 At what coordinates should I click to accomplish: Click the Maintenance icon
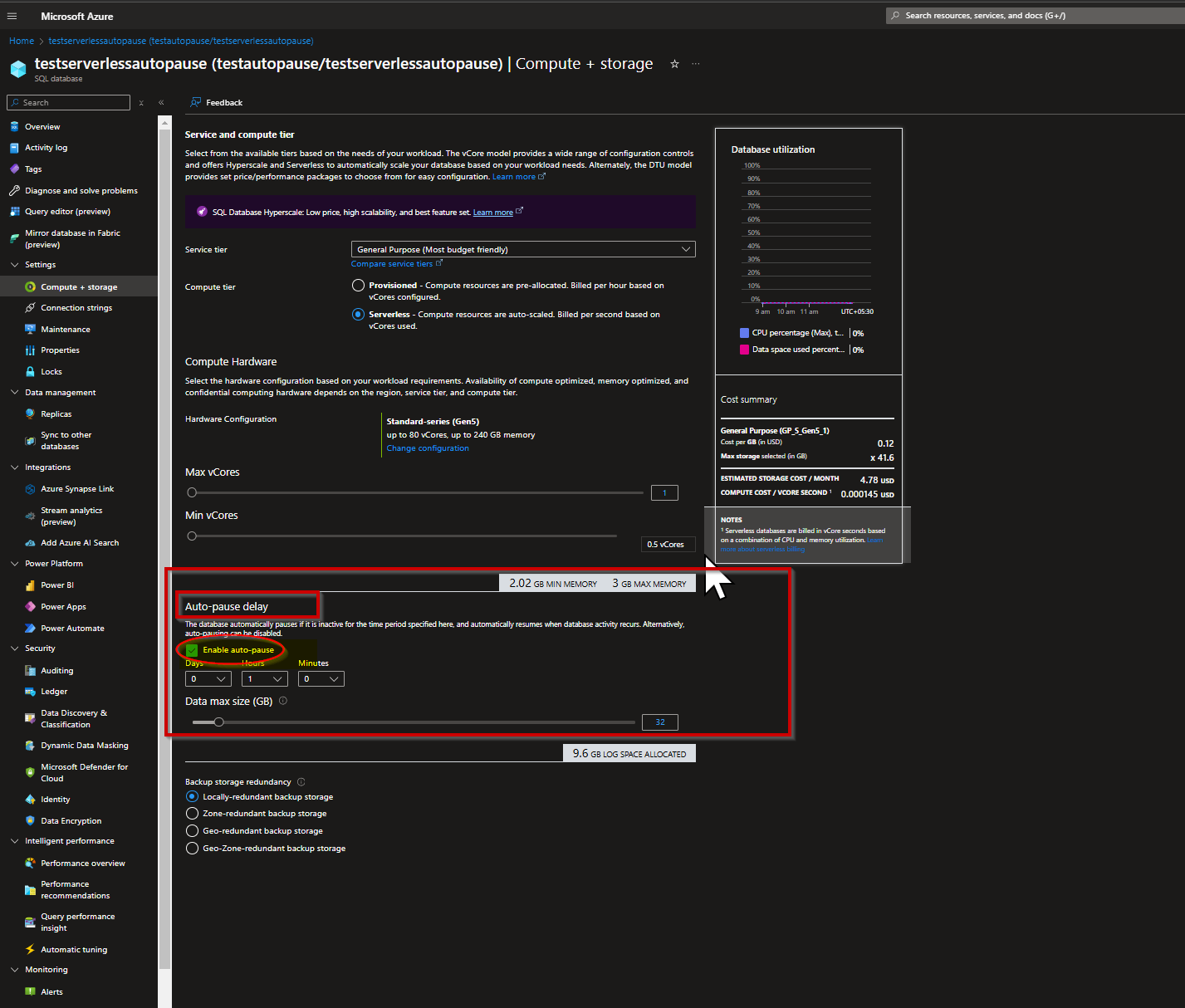[31, 330]
